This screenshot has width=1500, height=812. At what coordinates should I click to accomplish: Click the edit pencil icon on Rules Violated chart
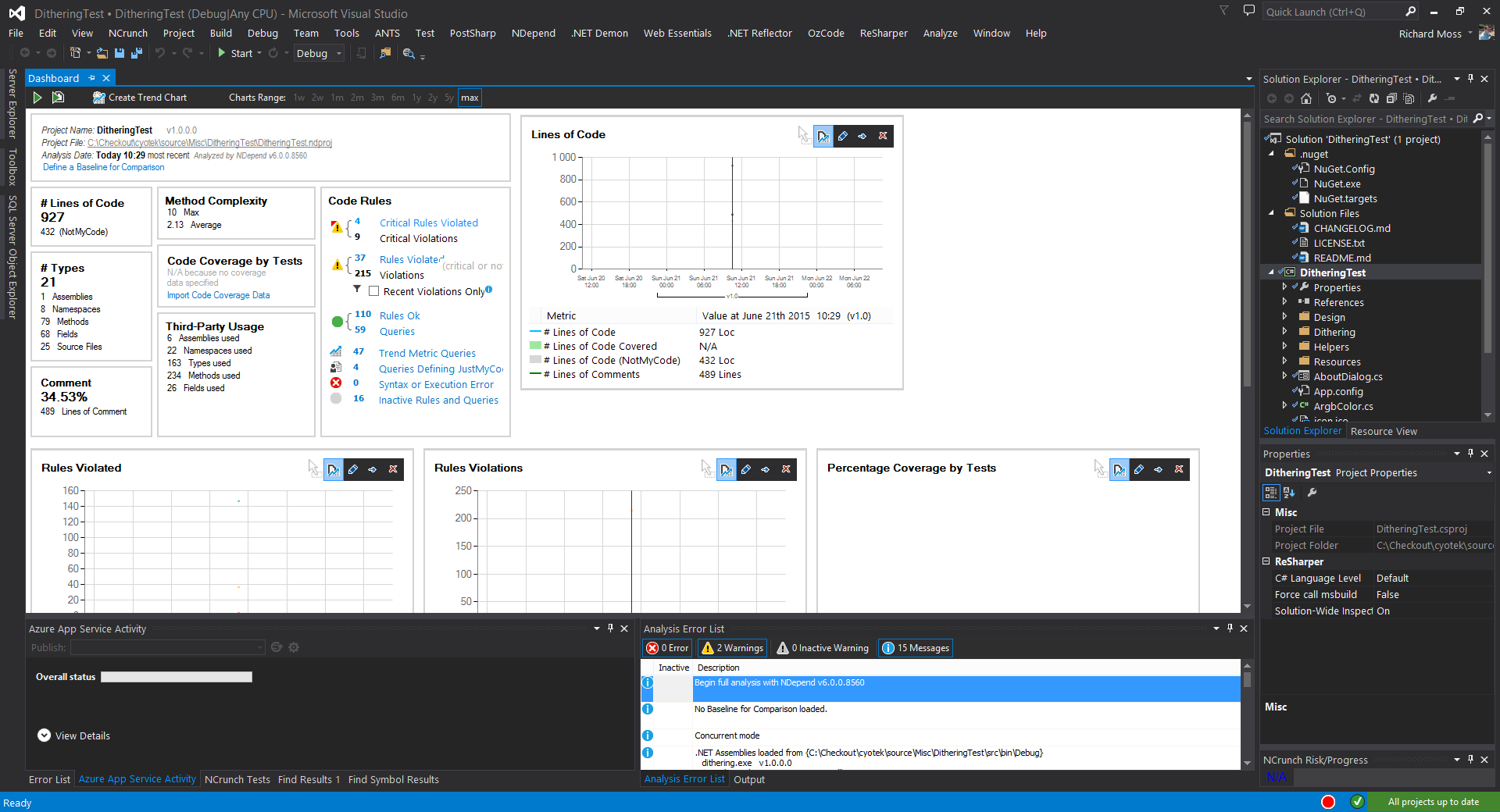point(353,469)
